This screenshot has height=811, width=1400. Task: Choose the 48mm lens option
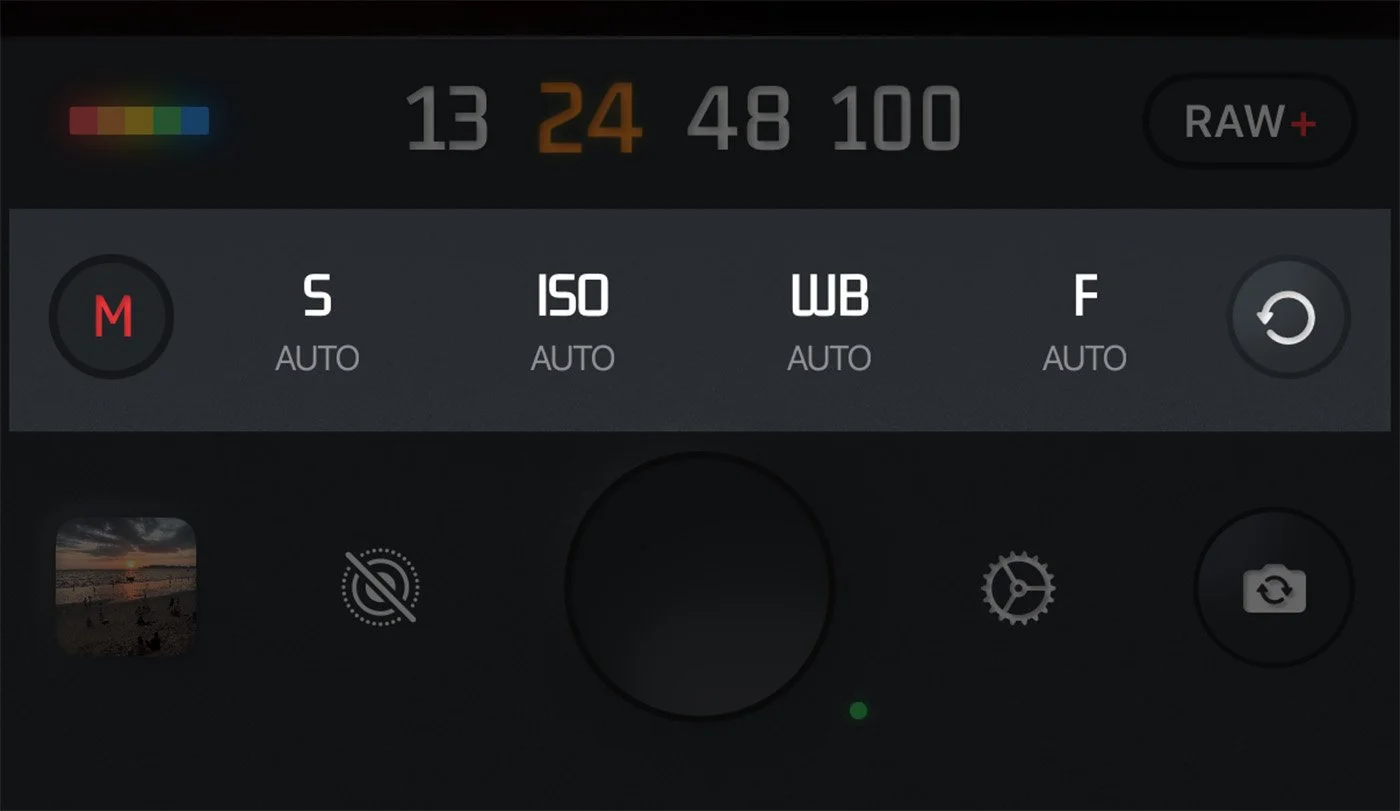[x=738, y=119]
